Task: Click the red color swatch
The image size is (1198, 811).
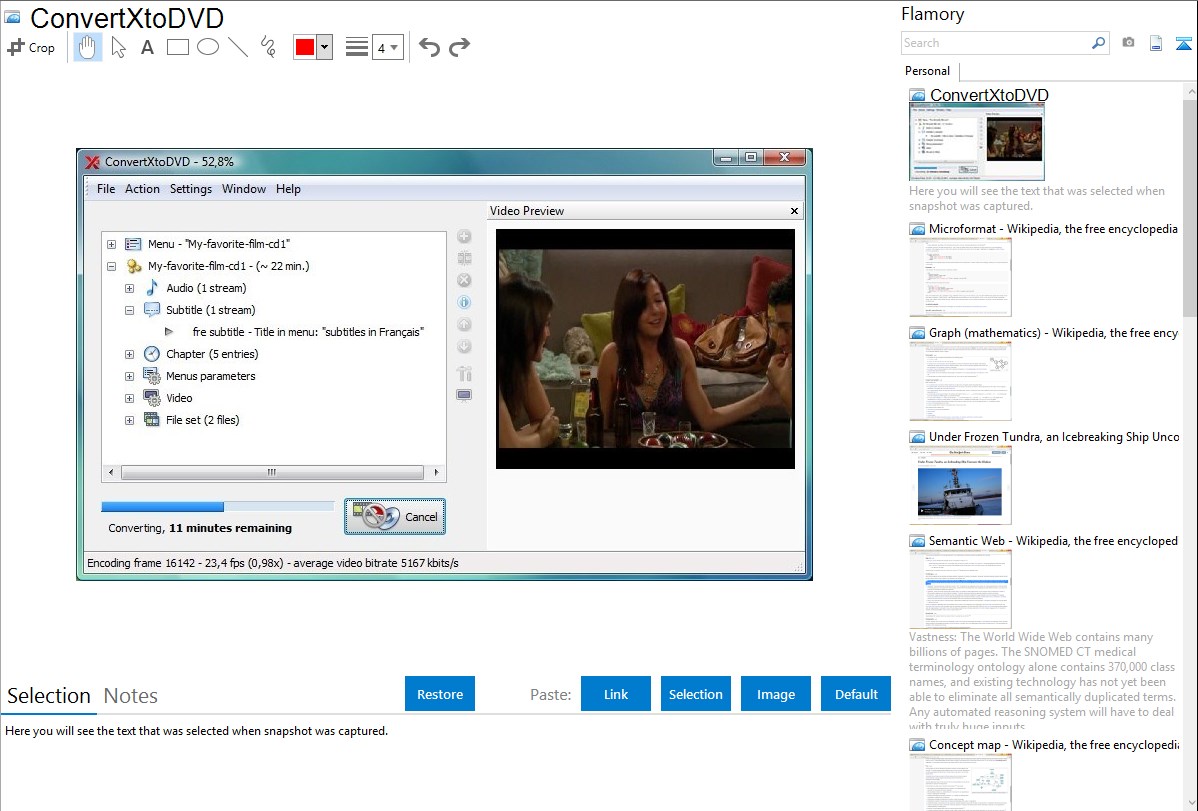Action: click(304, 47)
